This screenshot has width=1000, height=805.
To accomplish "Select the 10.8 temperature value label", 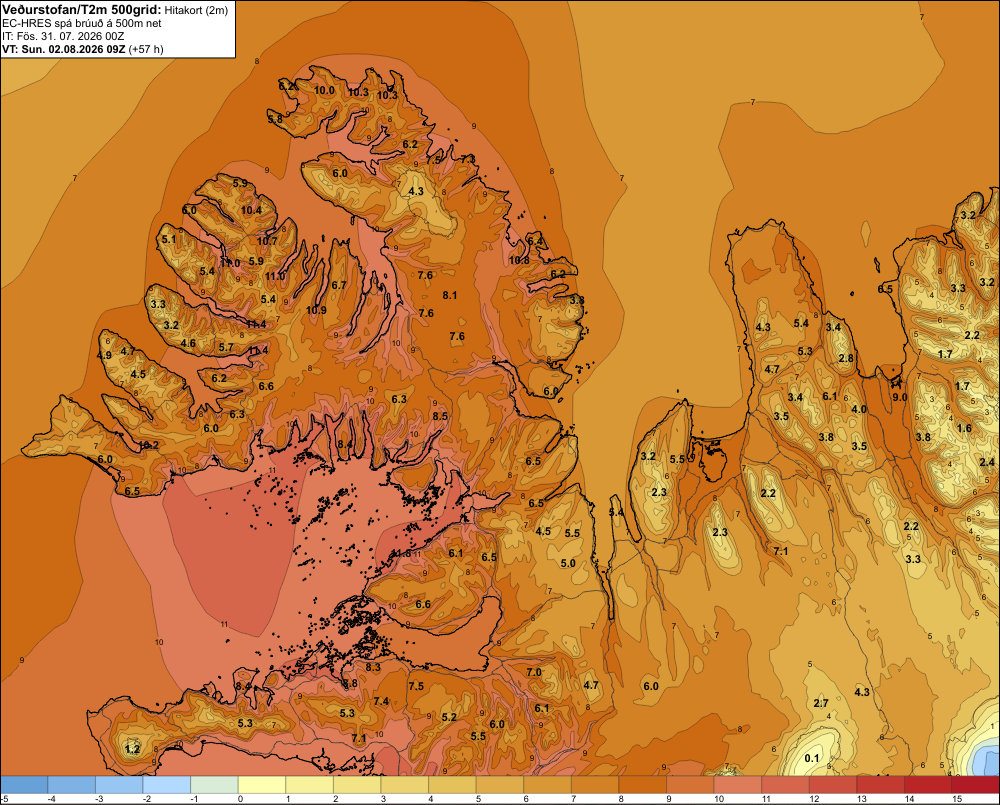I will tap(519, 260).
